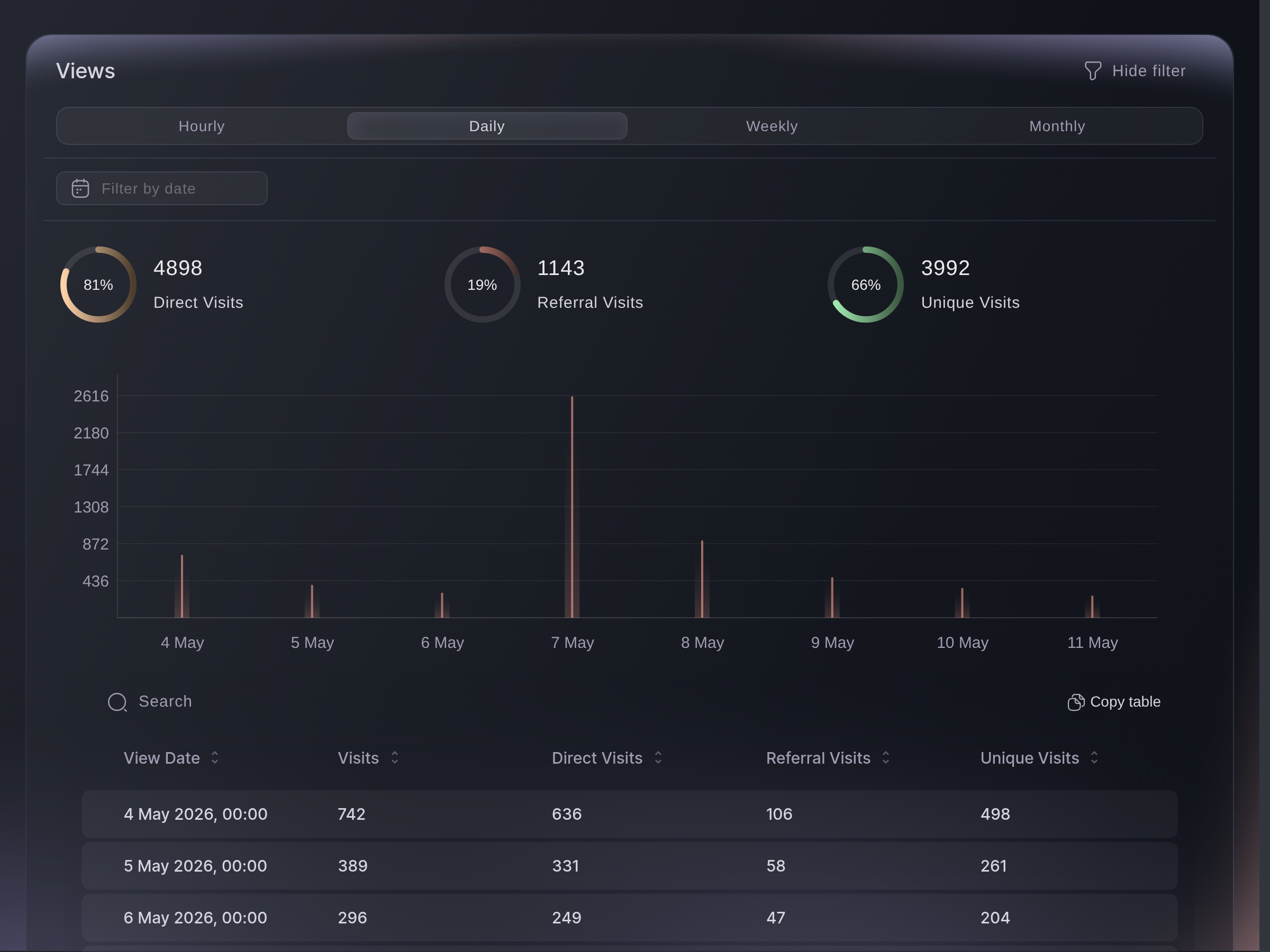This screenshot has height=952, width=1270.
Task: Click the 58 referral visits cell
Action: [x=776, y=865]
